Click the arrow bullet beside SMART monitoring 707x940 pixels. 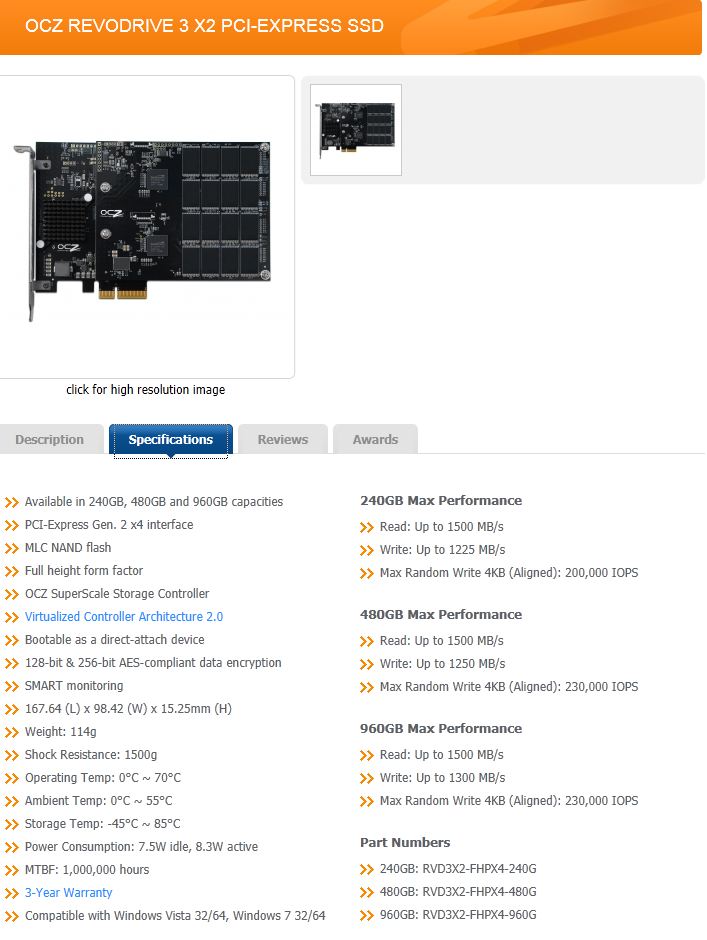coord(11,686)
